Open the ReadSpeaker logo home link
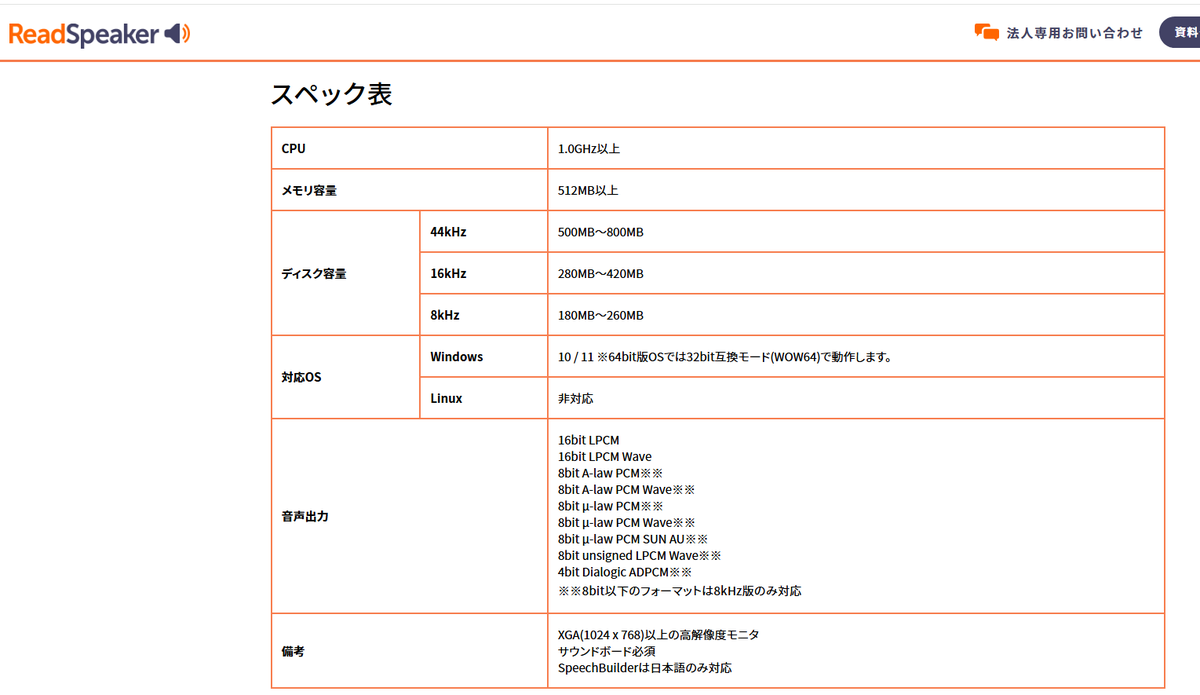Viewport: 1200px width, 695px height. 99,34
